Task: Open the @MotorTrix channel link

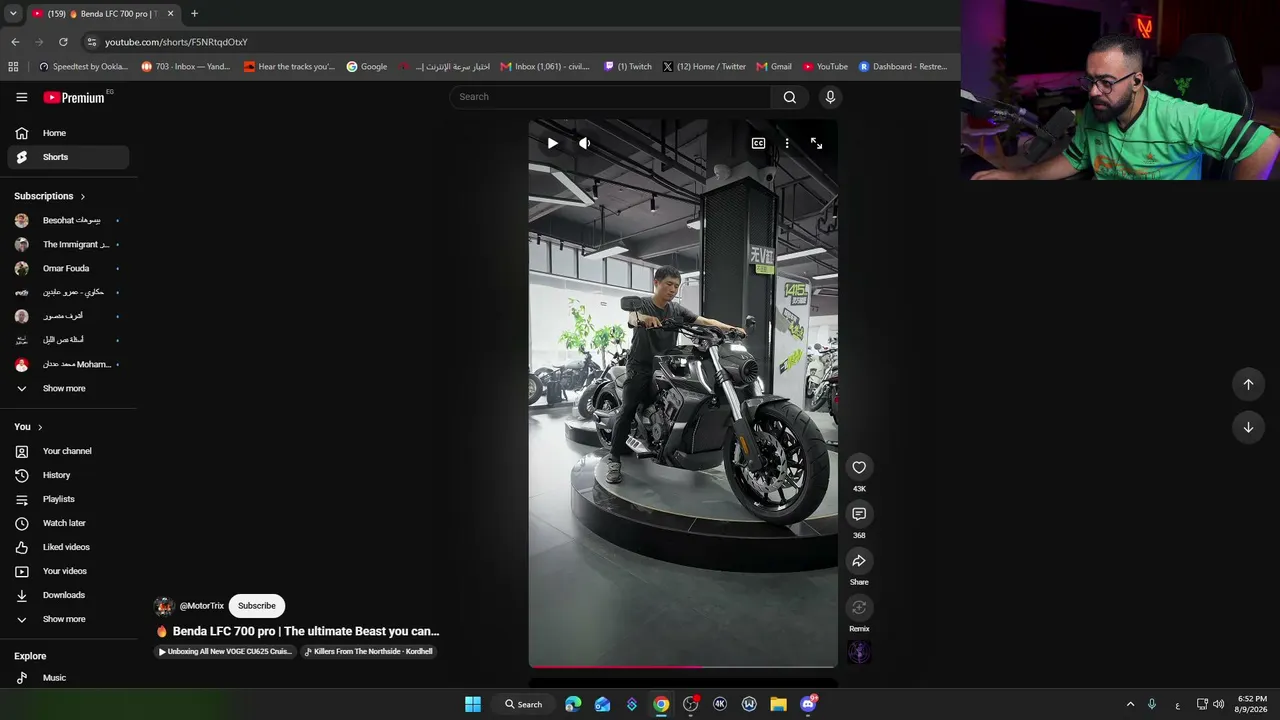Action: point(202,606)
